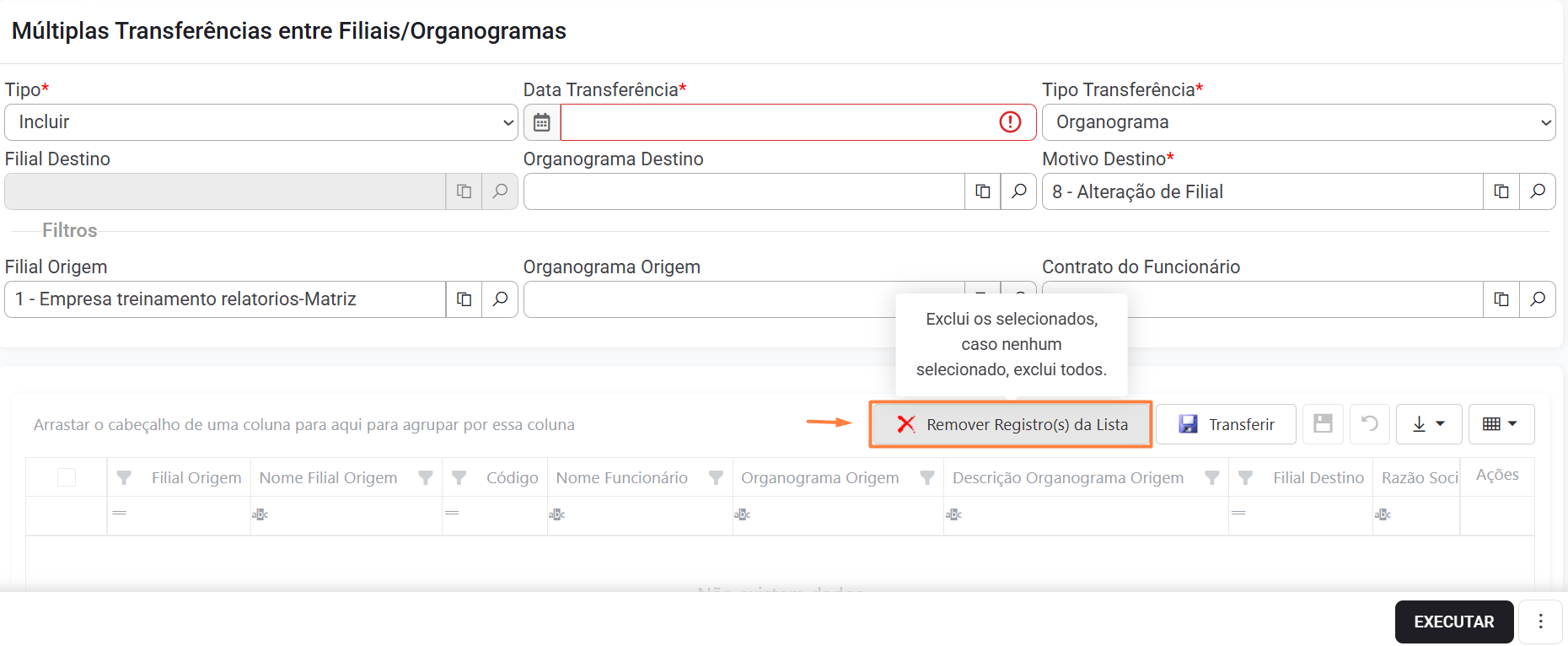Expand the Tipo dropdown showing Incluir
This screenshot has width=1568, height=646.
pos(261,122)
